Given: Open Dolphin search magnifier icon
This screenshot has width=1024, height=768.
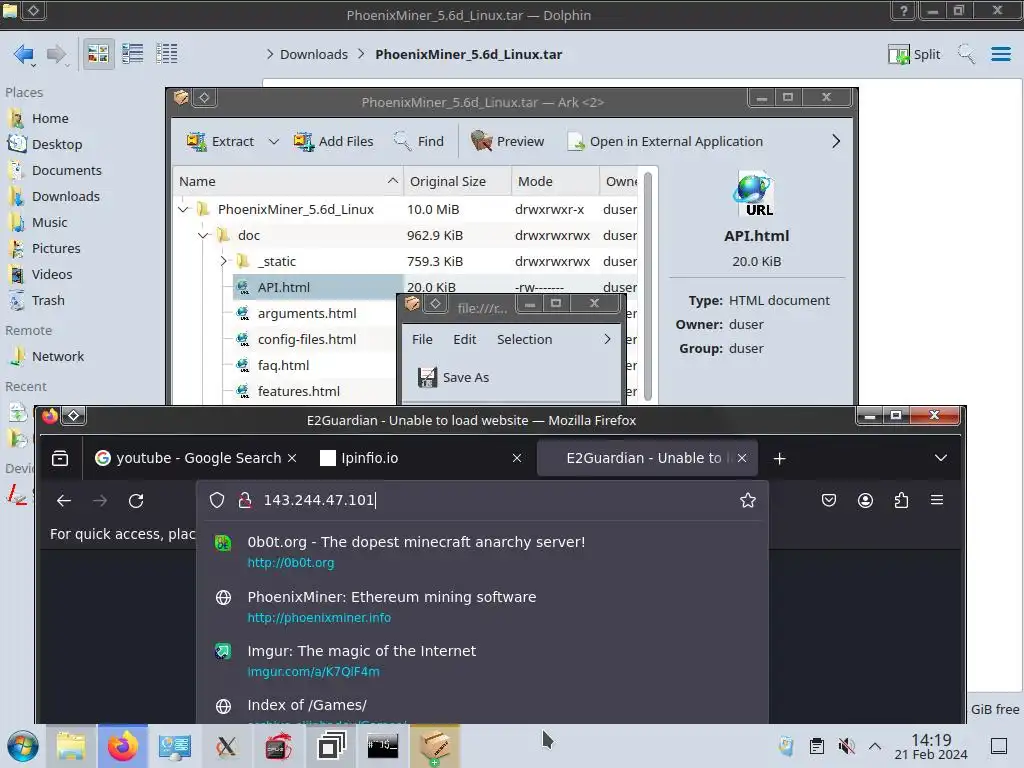Looking at the screenshot, I should pos(966,54).
